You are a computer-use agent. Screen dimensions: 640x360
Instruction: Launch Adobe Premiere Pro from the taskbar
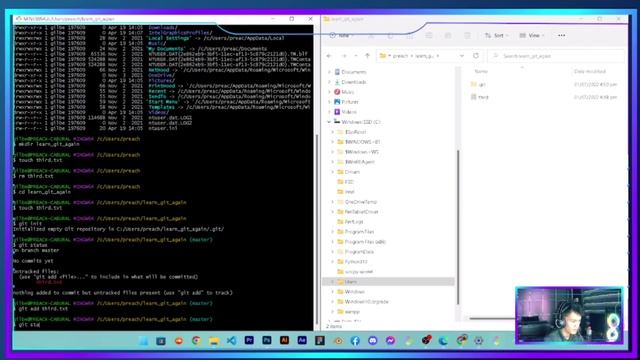(x=249, y=340)
